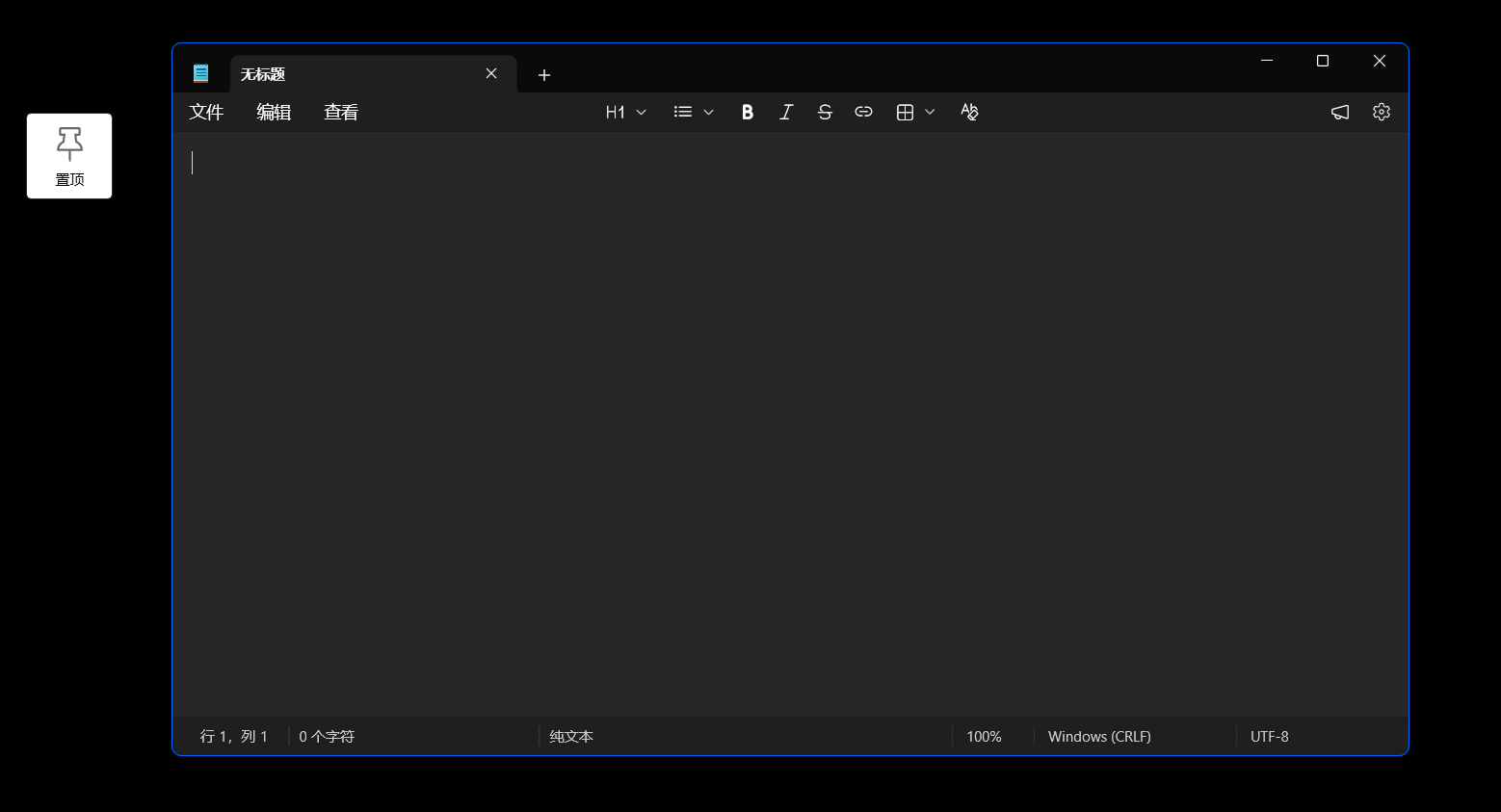The width and height of the screenshot is (1501, 812).
Task: Toggle bold formatting
Action: pyautogui.click(x=747, y=112)
